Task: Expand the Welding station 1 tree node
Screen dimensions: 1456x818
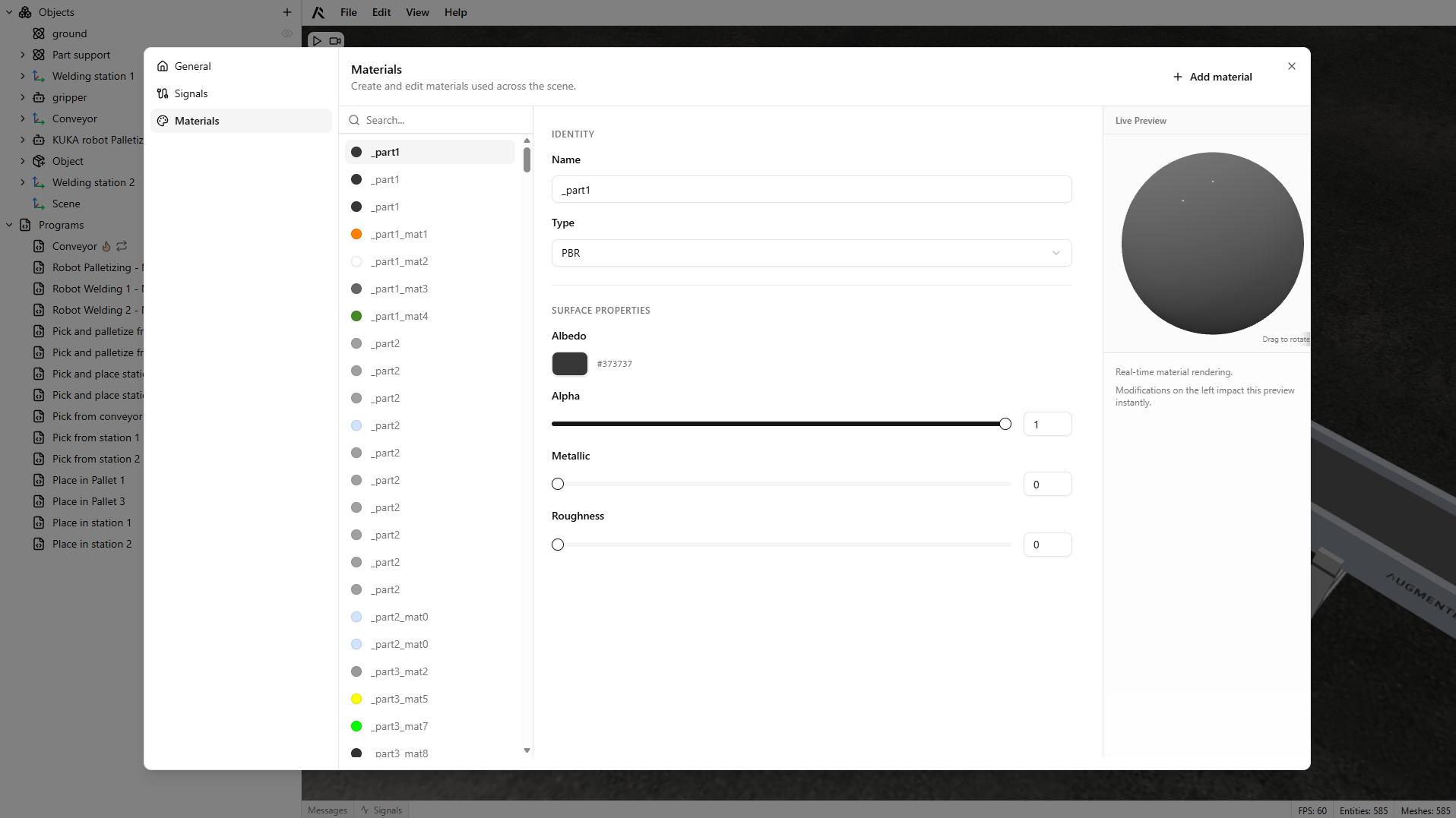Action: coord(23,76)
